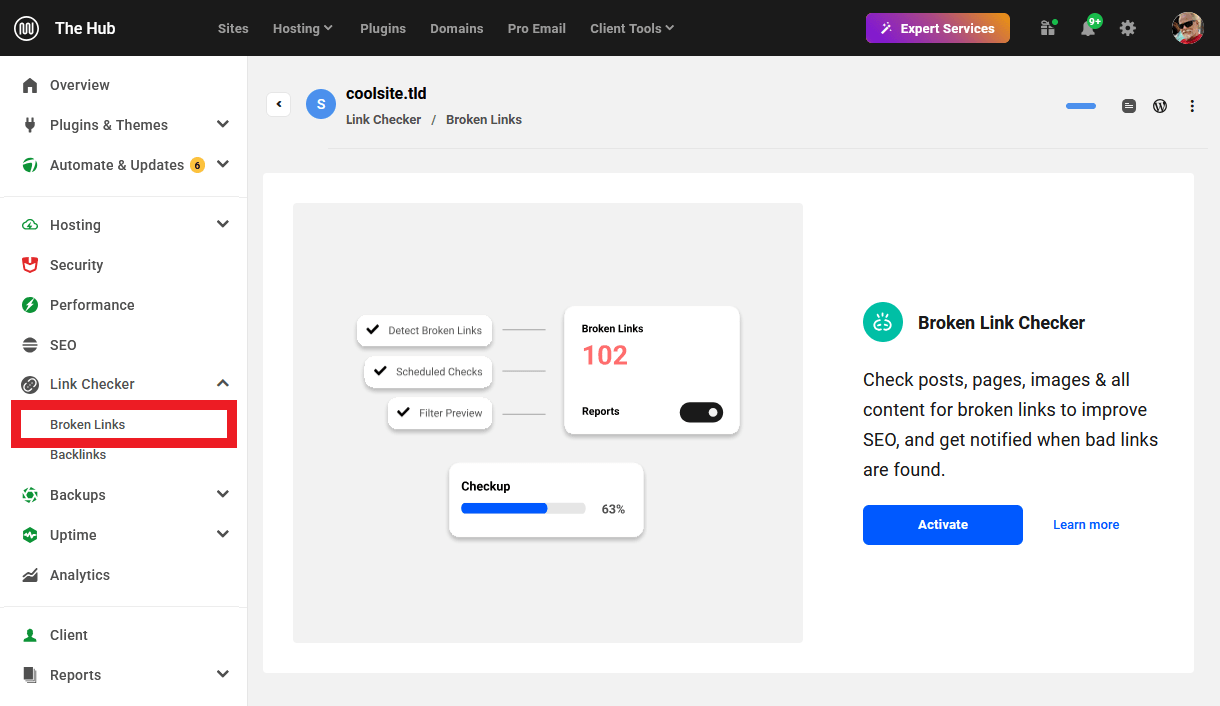Expand the Reports chevron
Viewport: 1220px width, 706px height.
[x=223, y=674]
